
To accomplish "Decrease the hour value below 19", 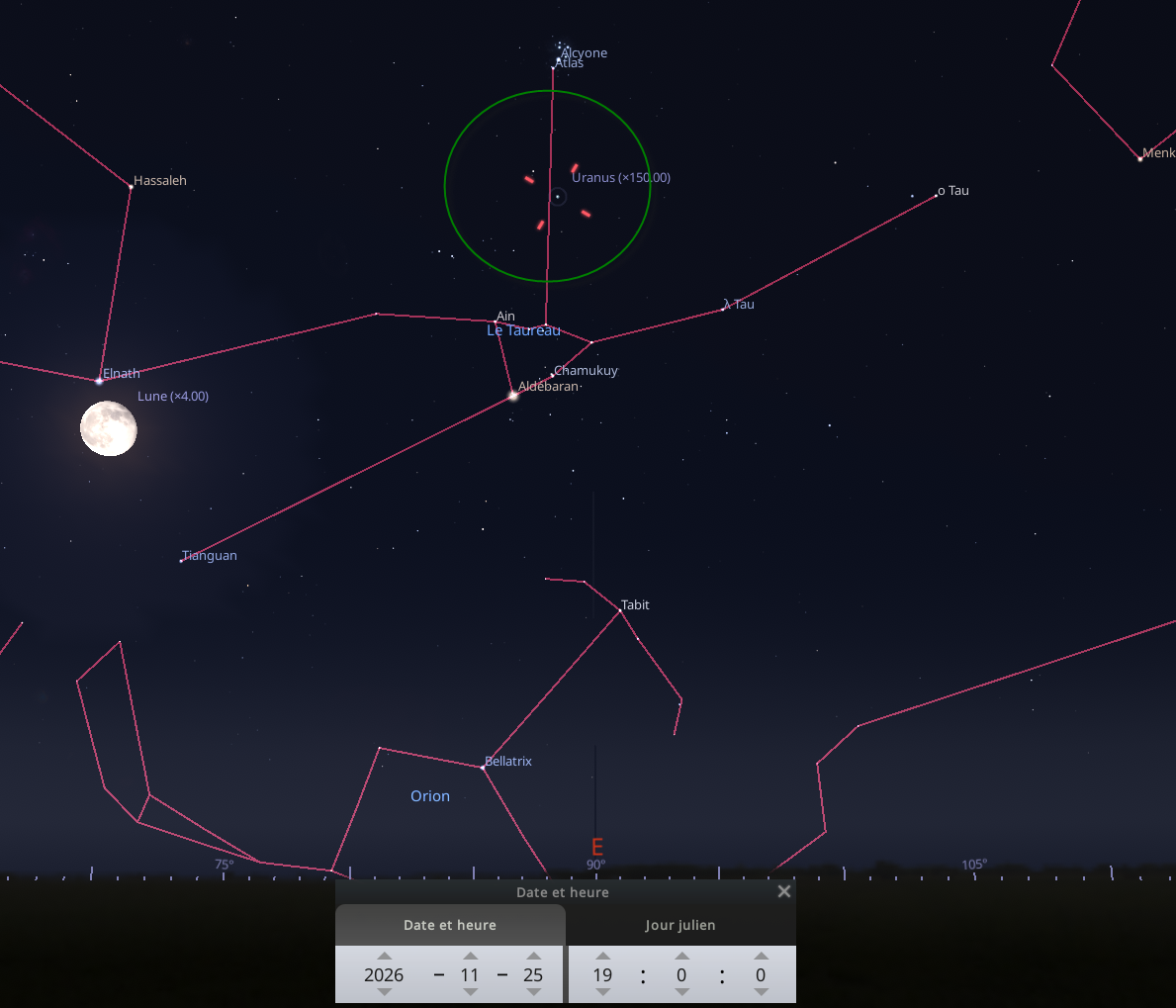I will click(603, 992).
